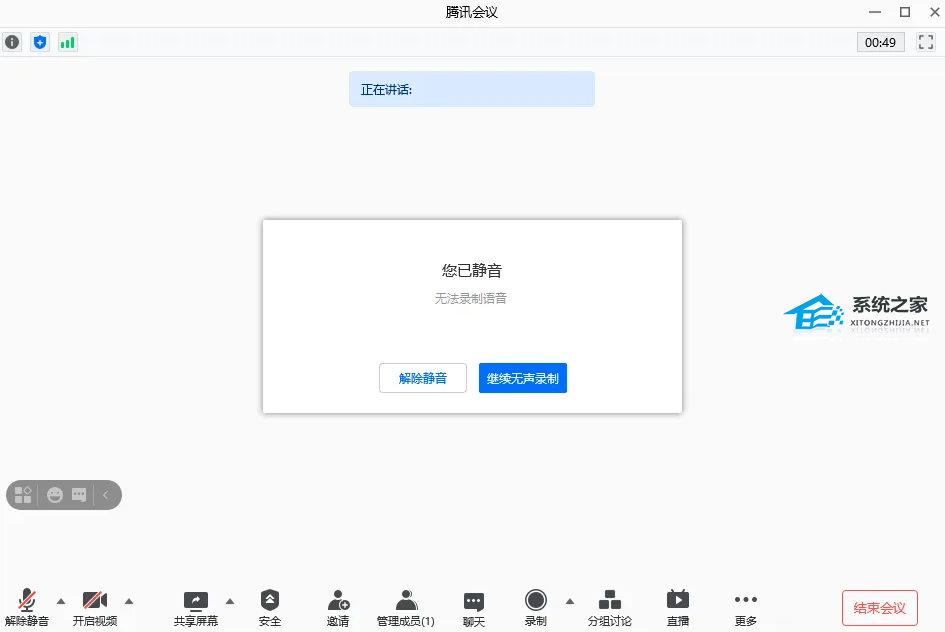Image resolution: width=945 pixels, height=632 pixels.
Task: Click the 正在讲话 speaker banner
Action: click(472, 89)
